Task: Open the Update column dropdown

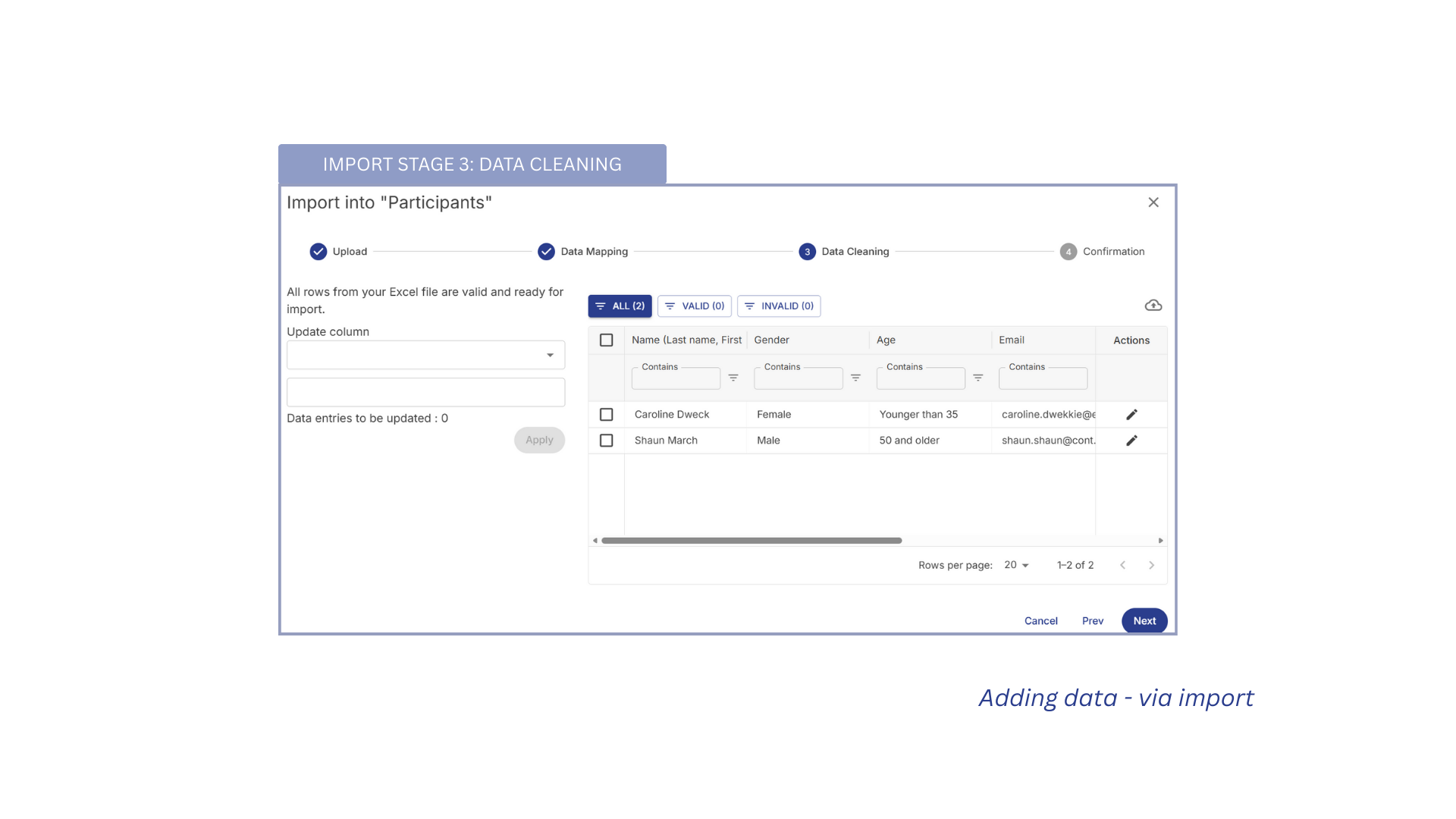Action: [x=425, y=355]
